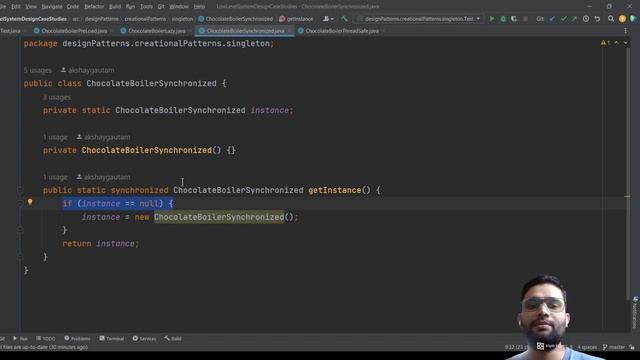Show Git history clock icon

click(x=586, y=19)
